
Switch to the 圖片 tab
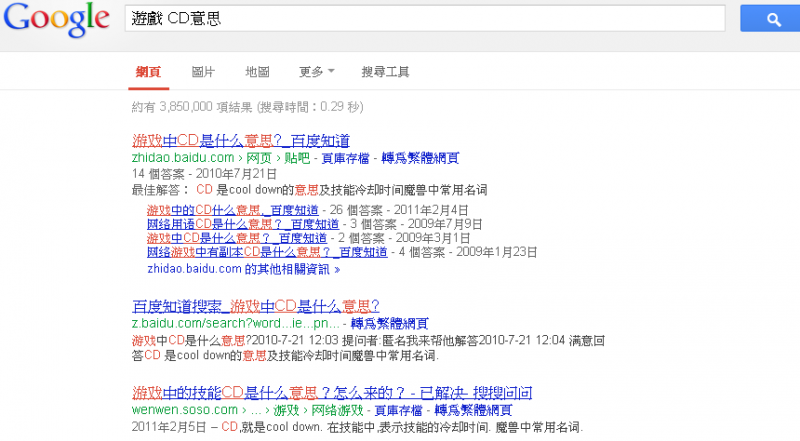click(203, 72)
